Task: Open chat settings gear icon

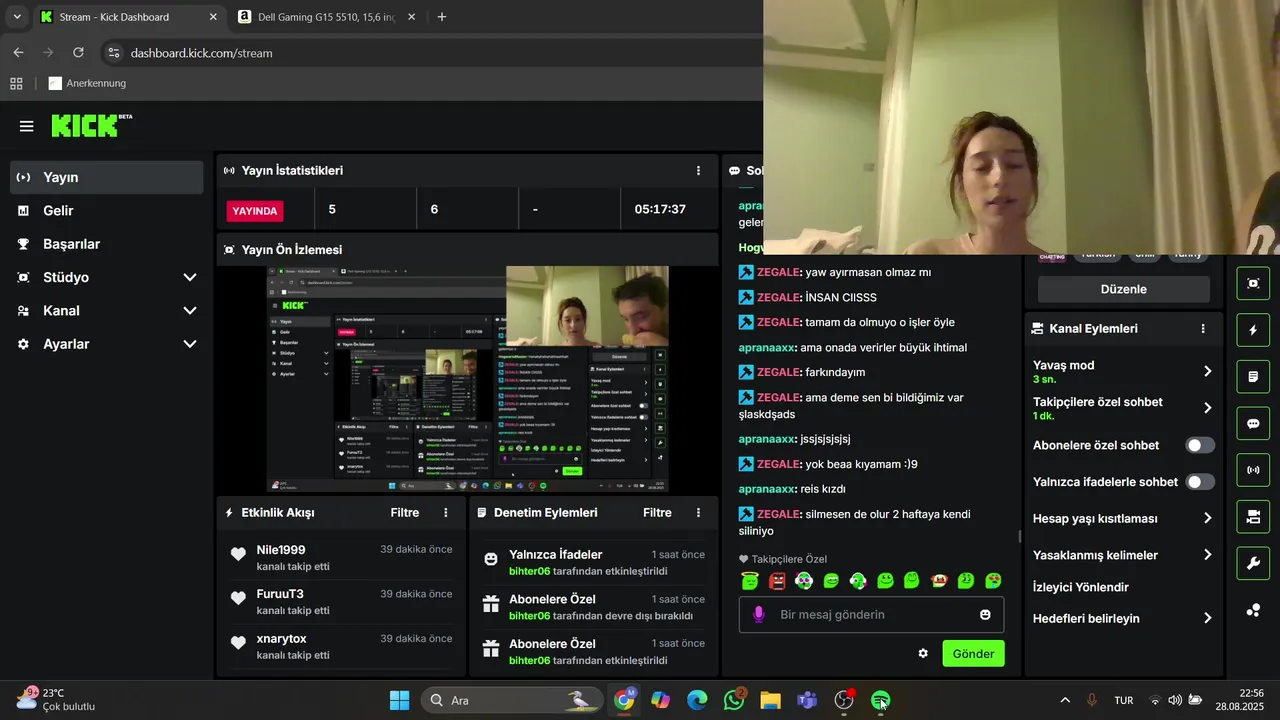Action: [x=923, y=654]
